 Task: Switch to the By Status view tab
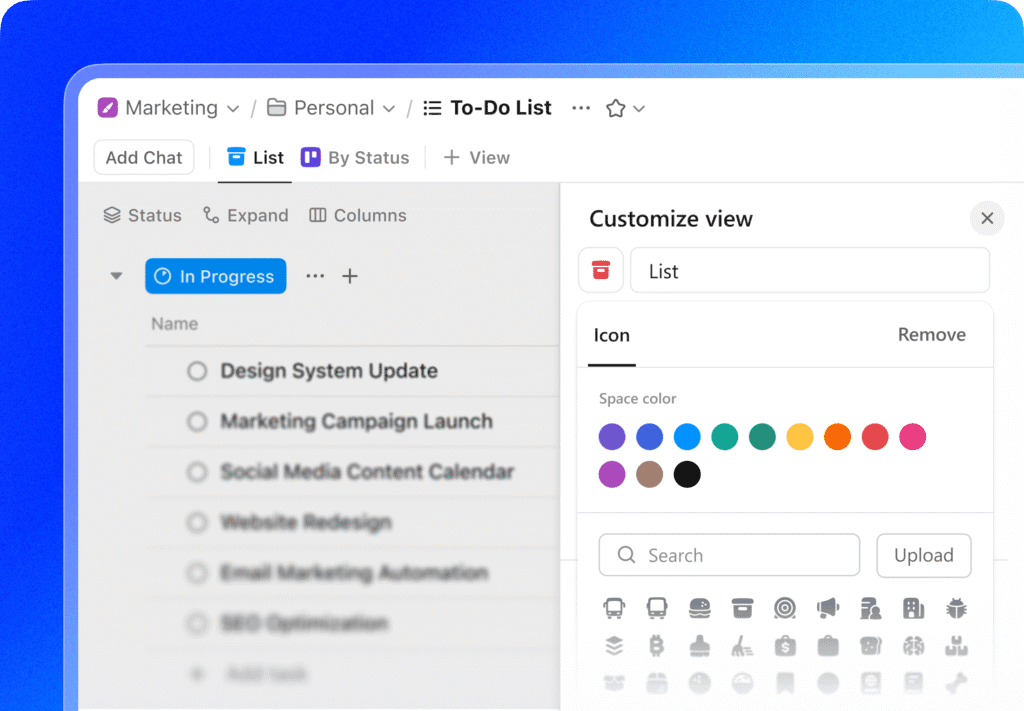[x=356, y=158]
